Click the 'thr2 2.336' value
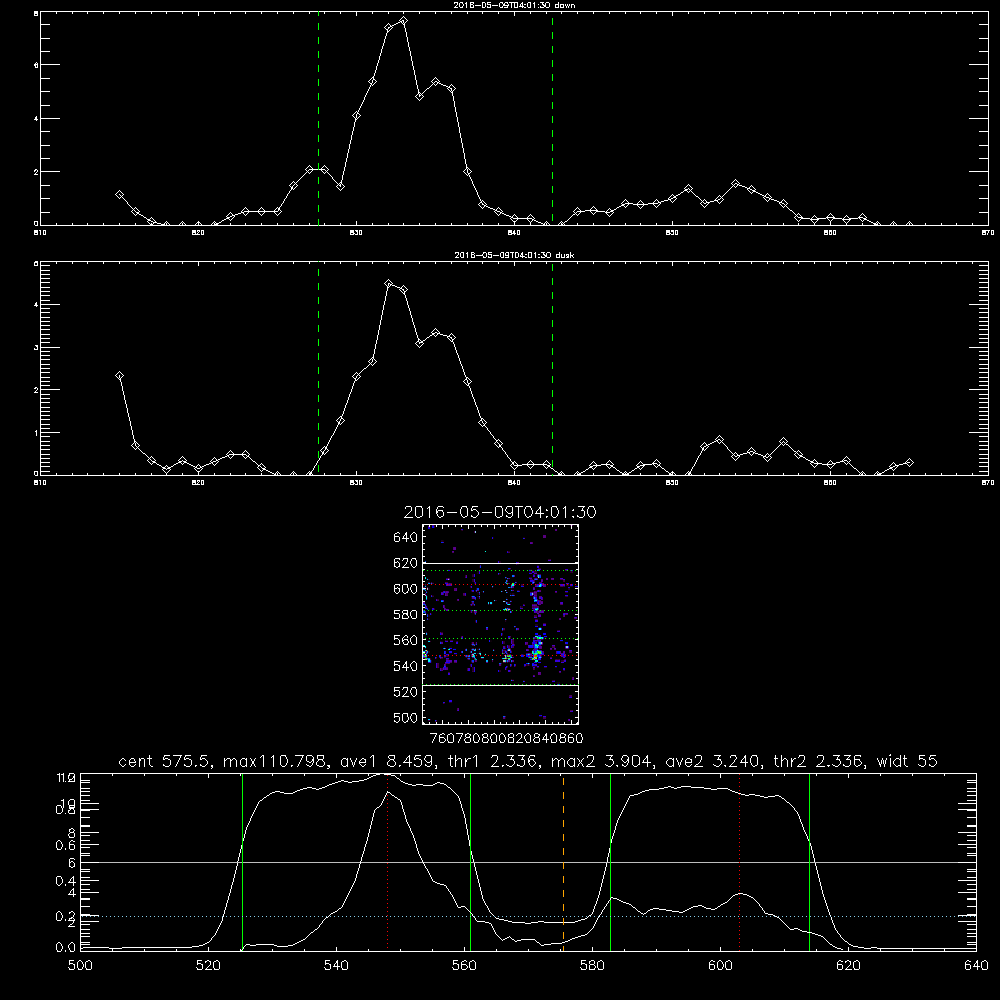 click(818, 761)
